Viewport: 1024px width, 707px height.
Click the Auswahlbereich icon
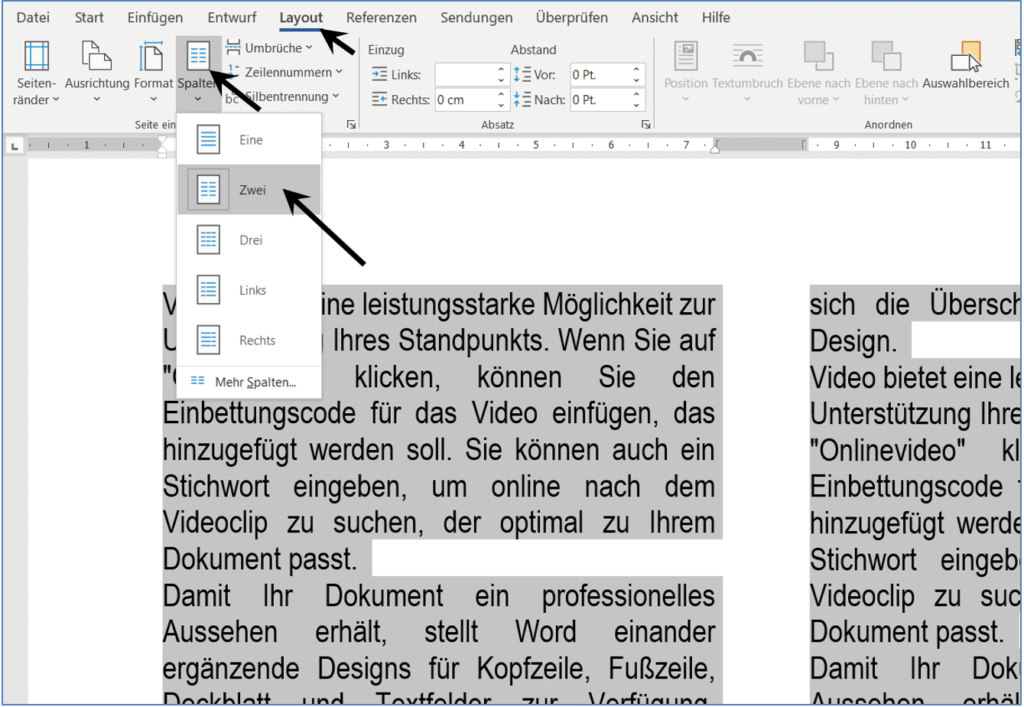coord(965,62)
